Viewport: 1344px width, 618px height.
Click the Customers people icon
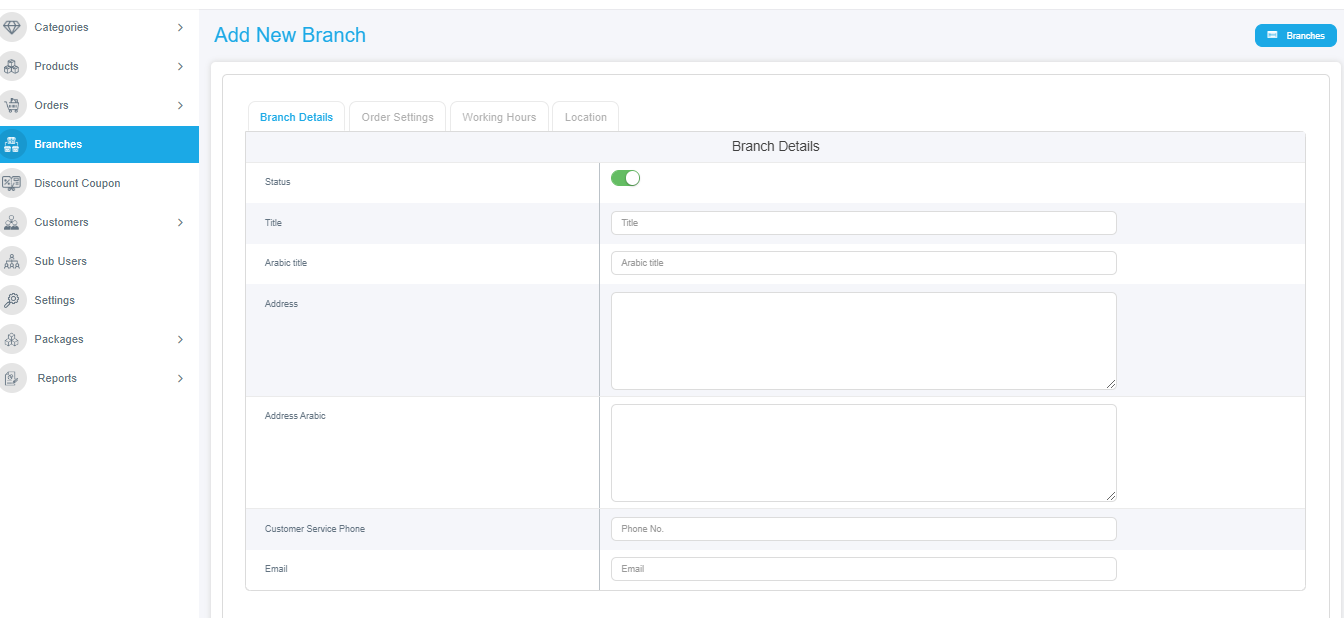click(12, 222)
